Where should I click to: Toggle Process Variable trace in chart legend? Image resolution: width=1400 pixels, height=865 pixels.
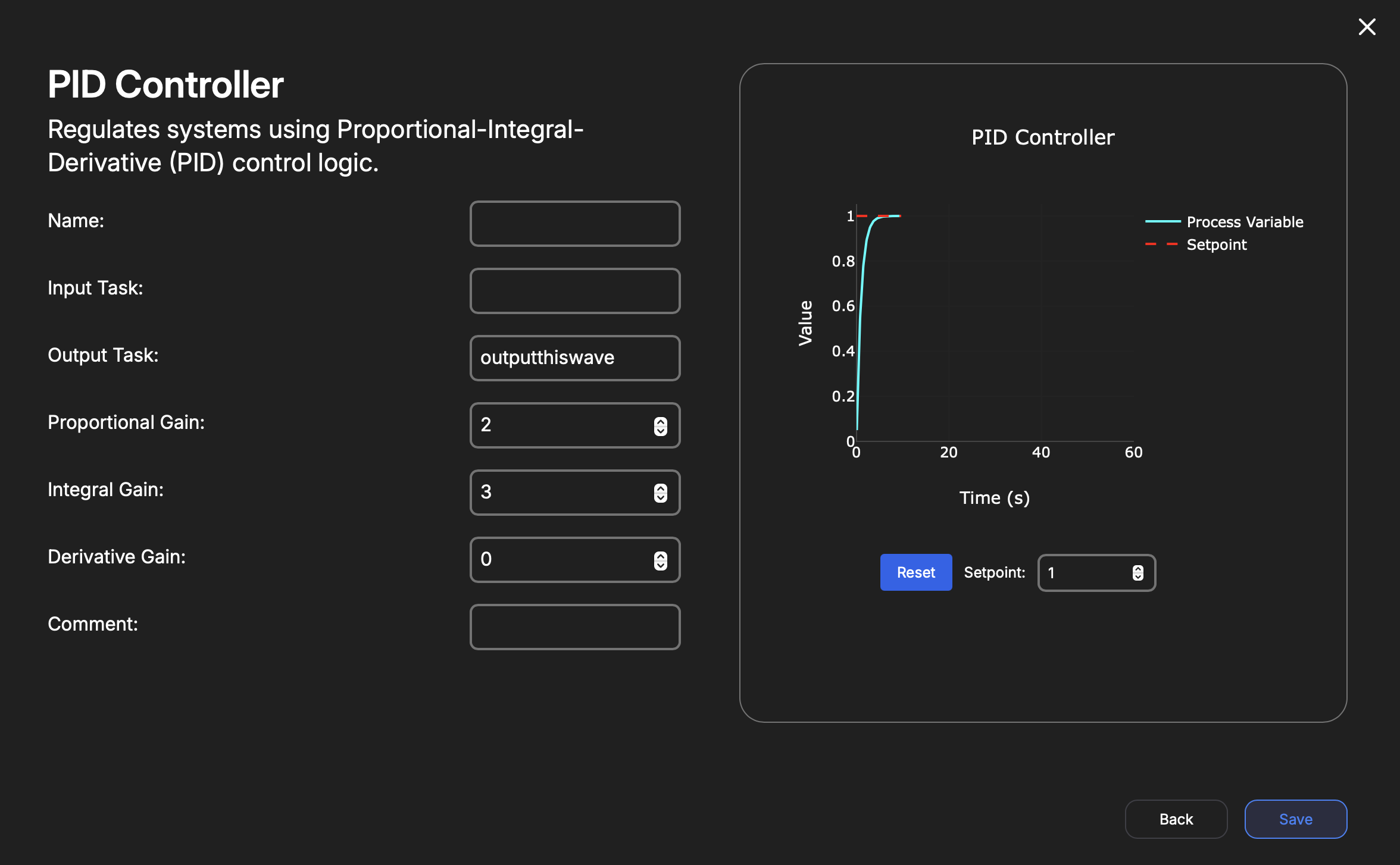coord(1244,222)
